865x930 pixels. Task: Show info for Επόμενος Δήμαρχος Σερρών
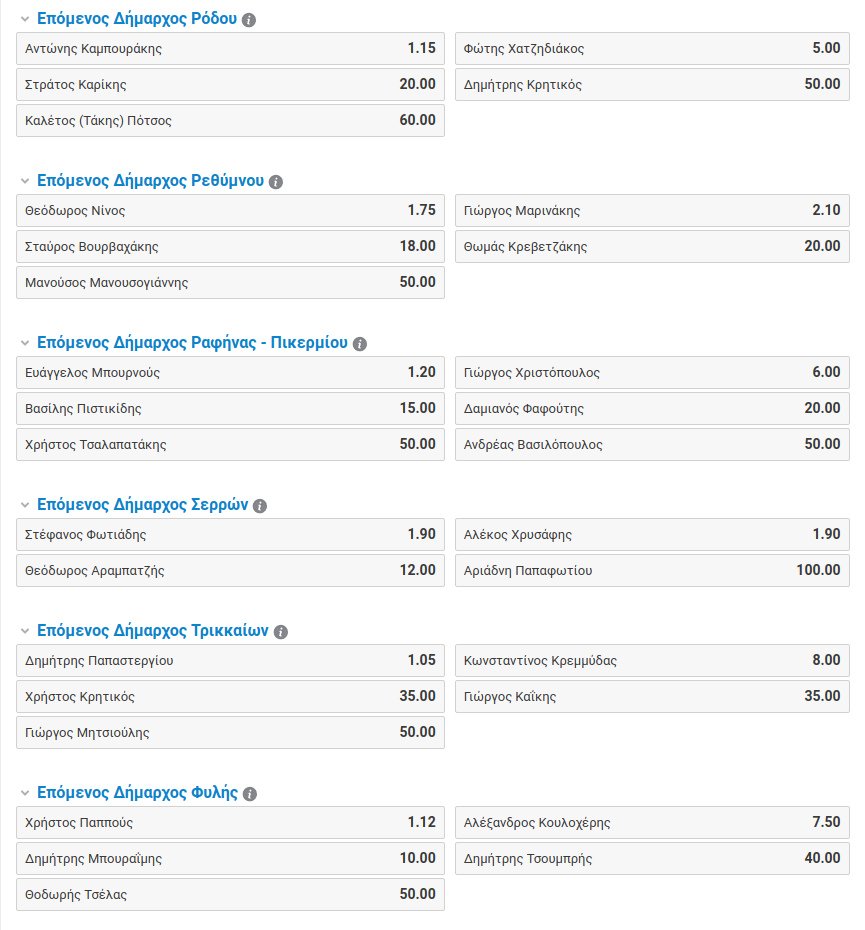point(260,506)
